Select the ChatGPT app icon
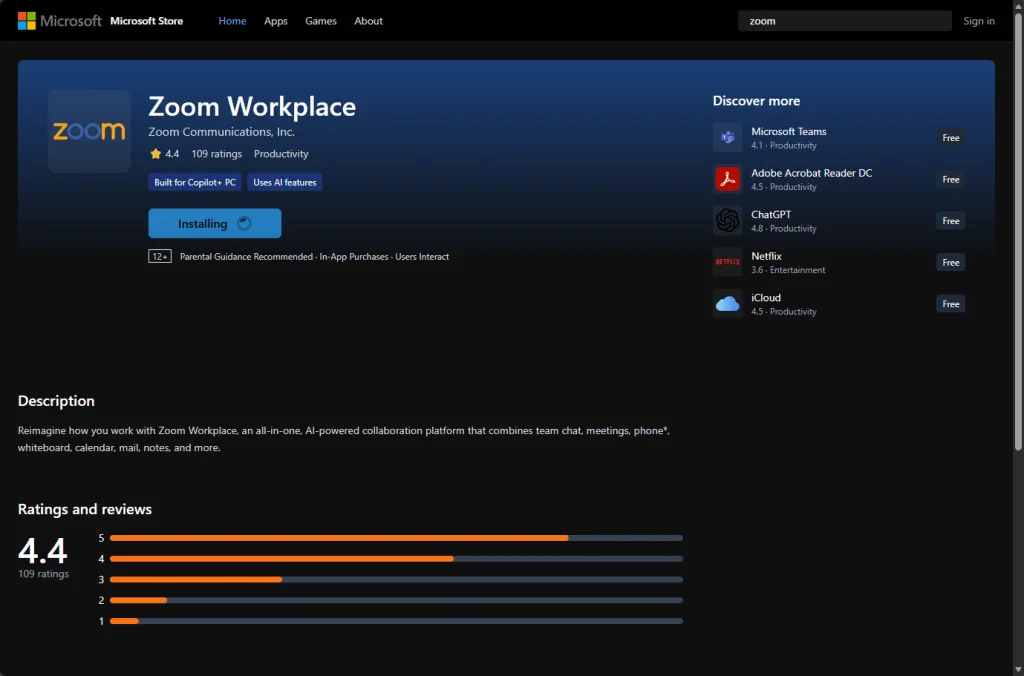The image size is (1024, 676). 727,220
